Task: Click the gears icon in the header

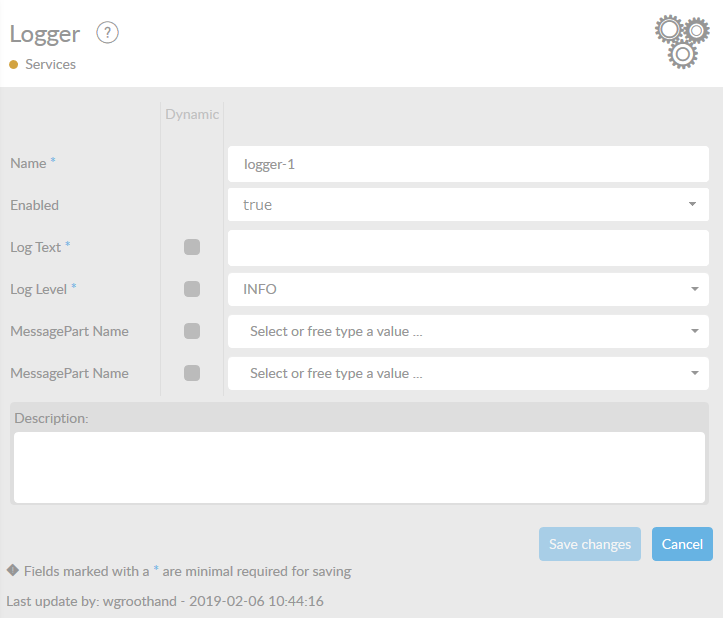Action: 682,41
